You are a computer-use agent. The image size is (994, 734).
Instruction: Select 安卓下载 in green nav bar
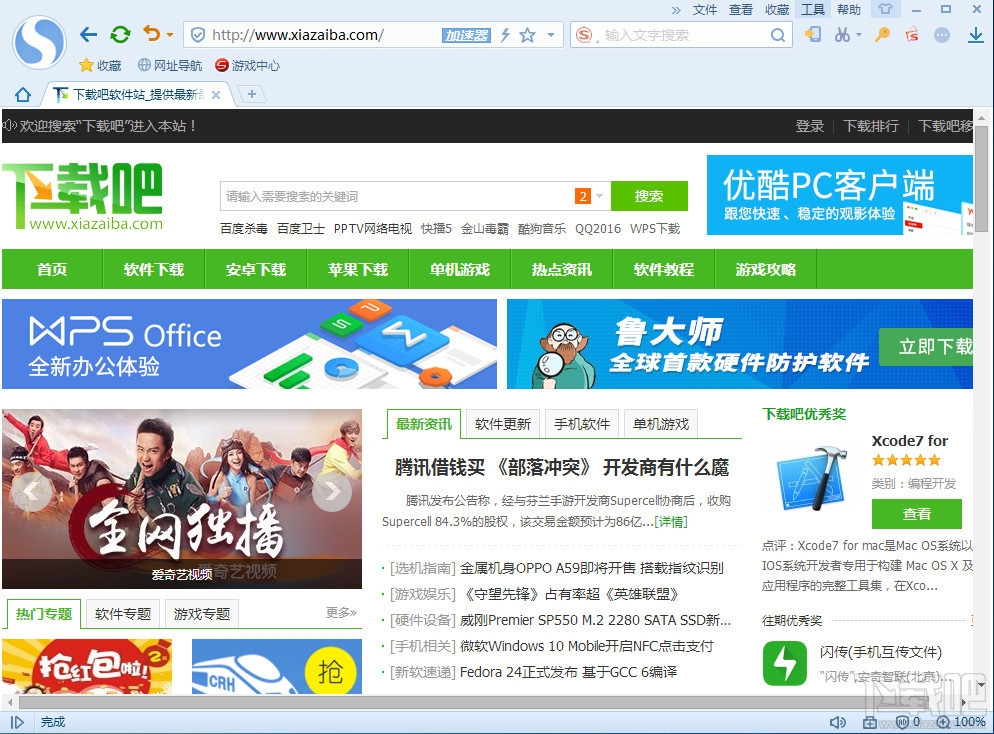pos(256,269)
